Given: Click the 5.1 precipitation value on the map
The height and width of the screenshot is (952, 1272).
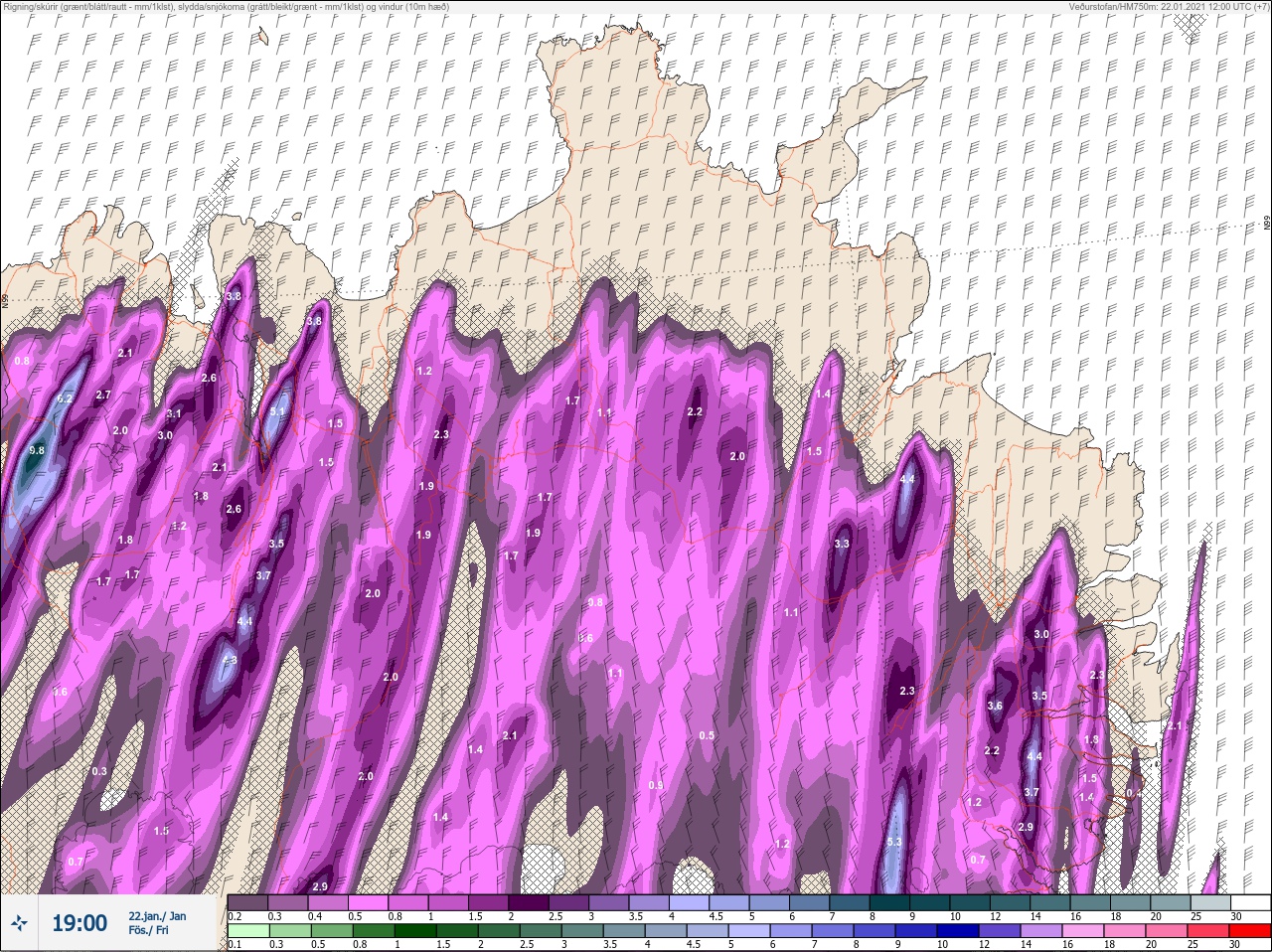Looking at the screenshot, I should pyautogui.click(x=278, y=411).
